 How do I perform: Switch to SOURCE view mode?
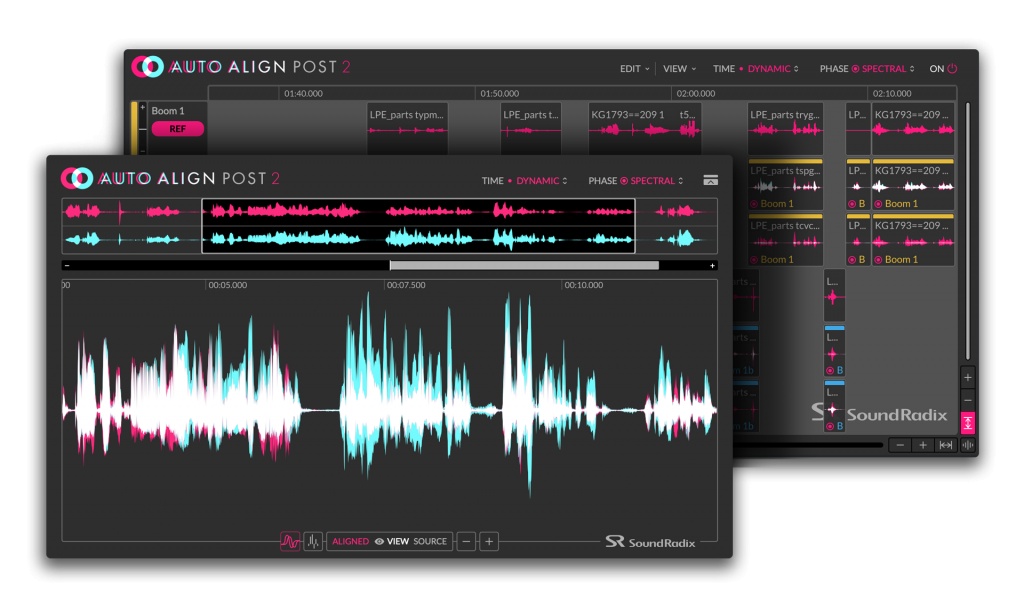432,541
